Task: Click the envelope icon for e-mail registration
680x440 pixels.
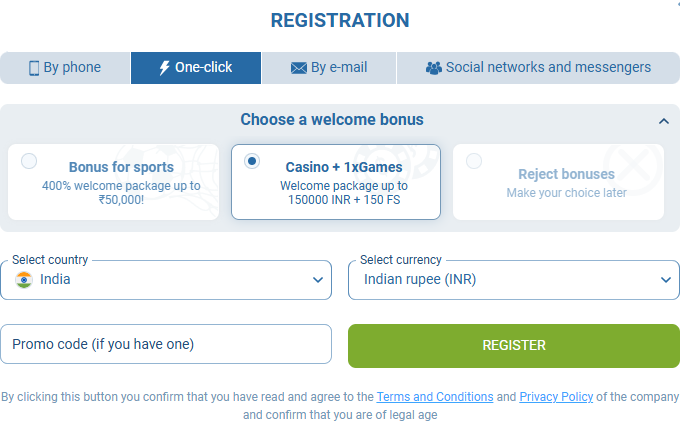Action: click(298, 68)
